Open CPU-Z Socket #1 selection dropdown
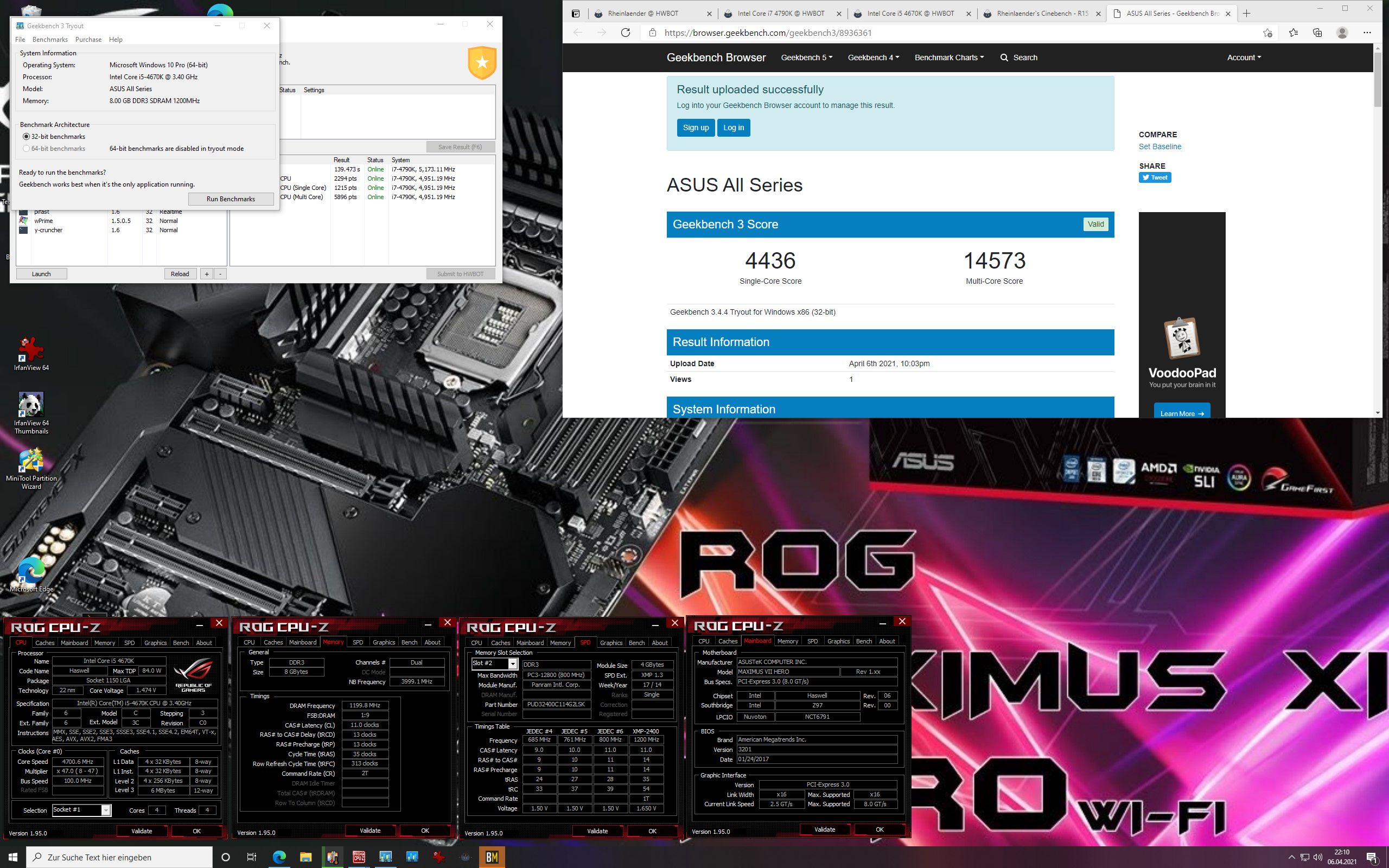Image resolution: width=1389 pixels, height=868 pixels. [106, 810]
